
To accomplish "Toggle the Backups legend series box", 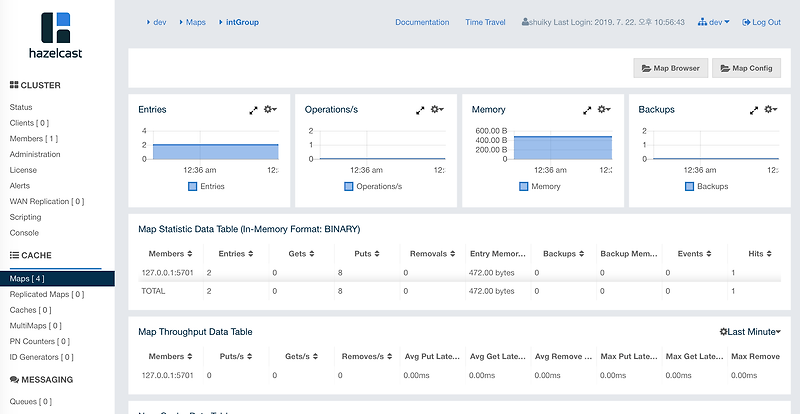I will (x=689, y=186).
